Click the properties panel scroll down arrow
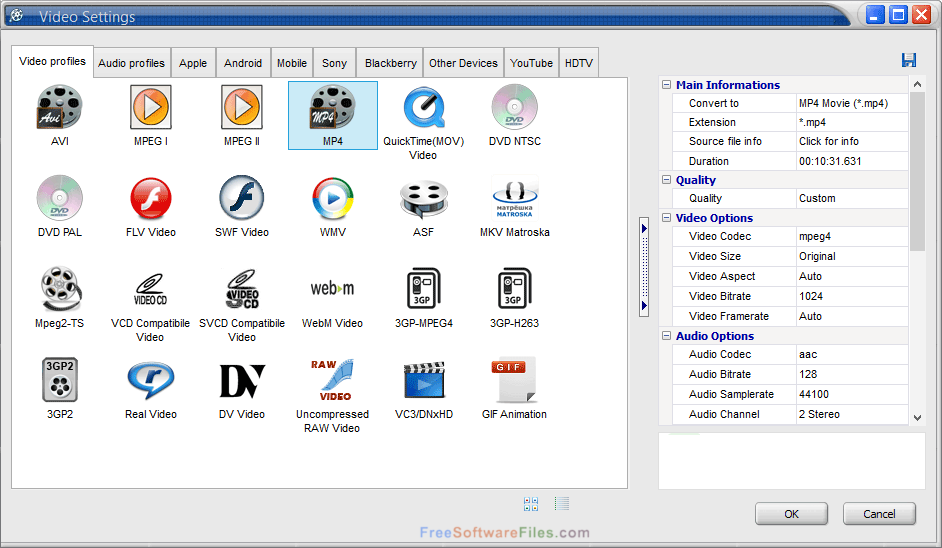This screenshot has width=942, height=548. pyautogui.click(x=917, y=418)
